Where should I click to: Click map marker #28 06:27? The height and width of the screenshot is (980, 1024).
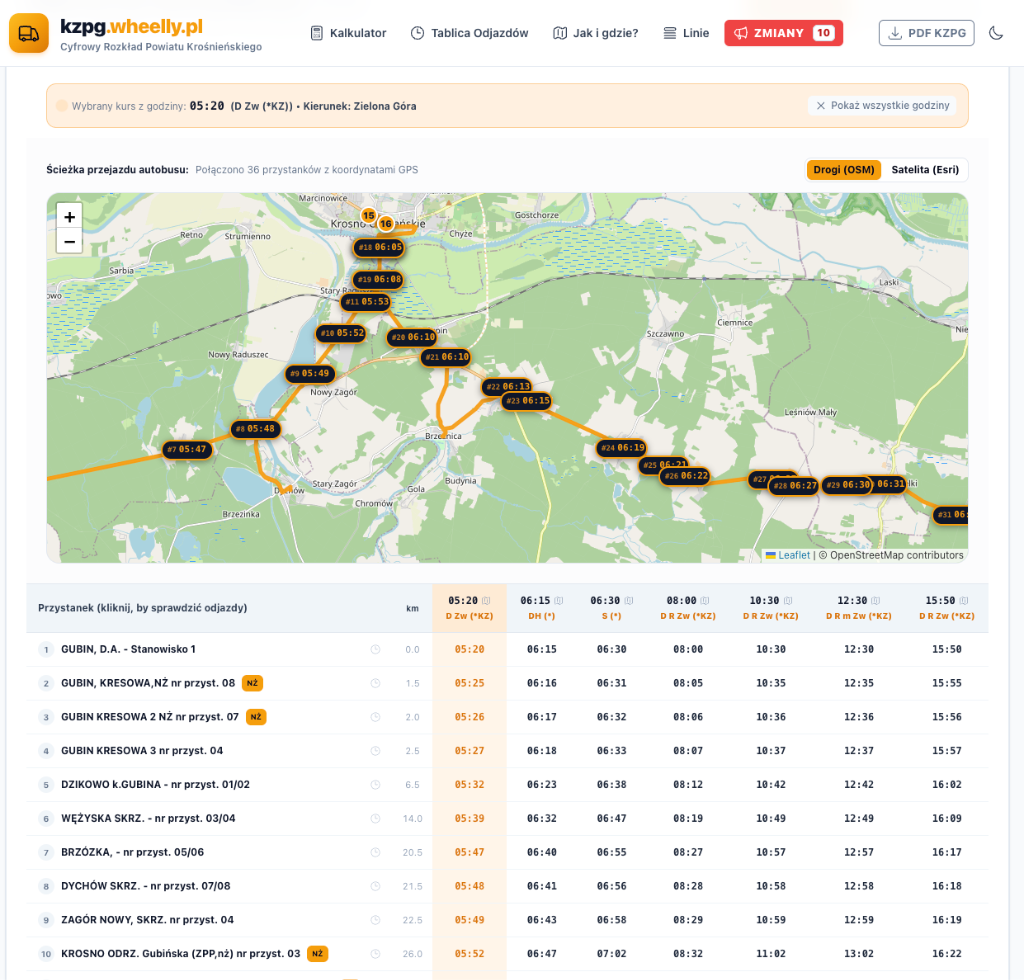(793, 486)
